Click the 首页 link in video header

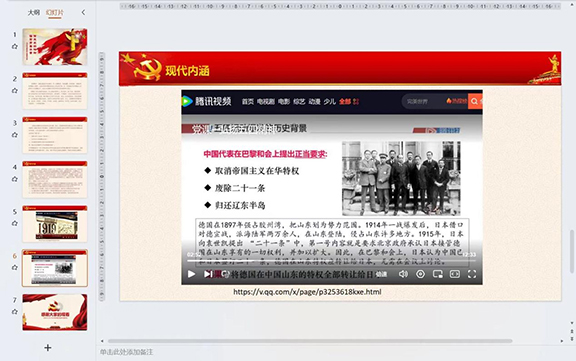pyautogui.click(x=248, y=101)
